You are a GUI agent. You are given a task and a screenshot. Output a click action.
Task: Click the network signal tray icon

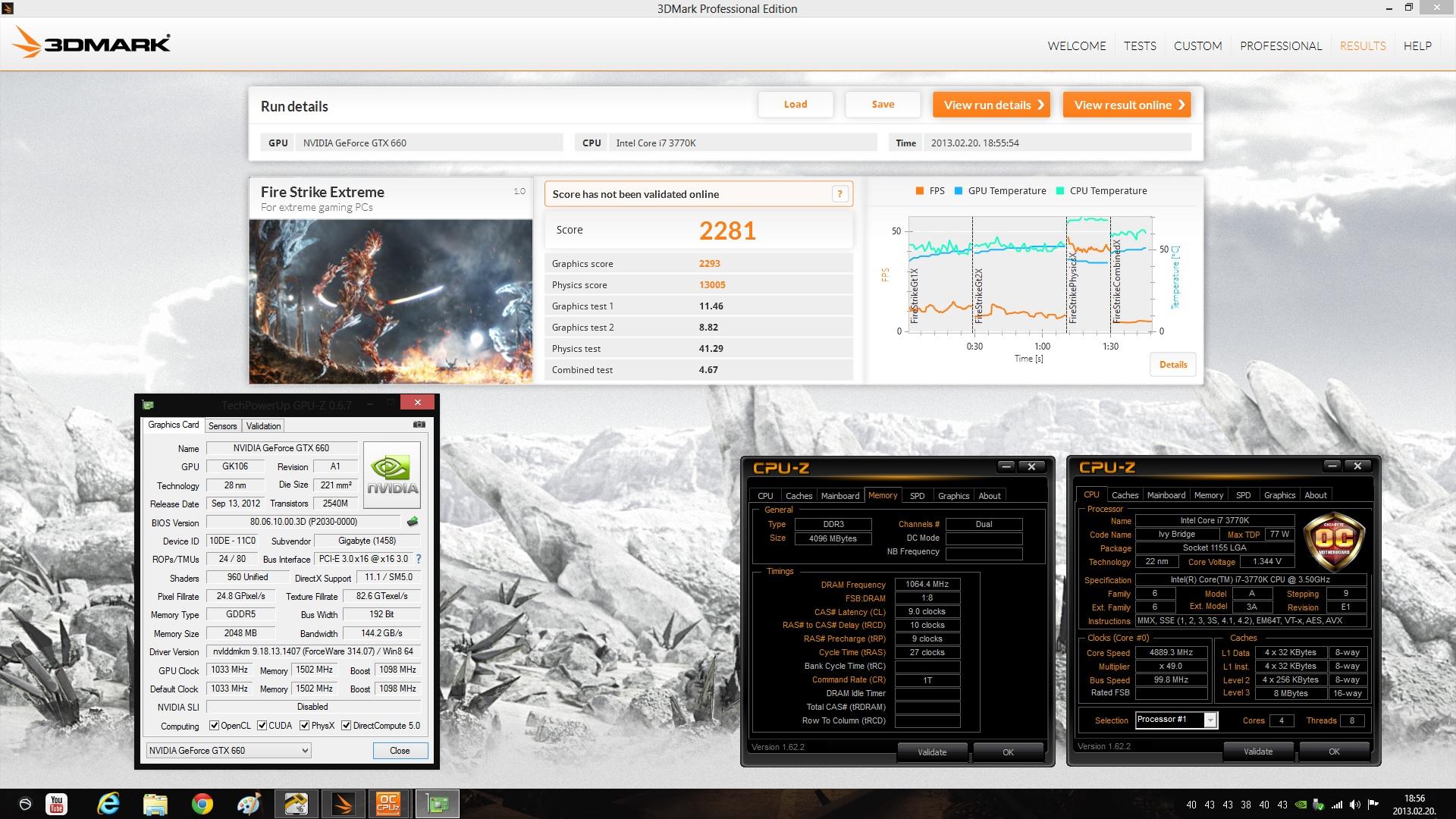(x=1337, y=805)
